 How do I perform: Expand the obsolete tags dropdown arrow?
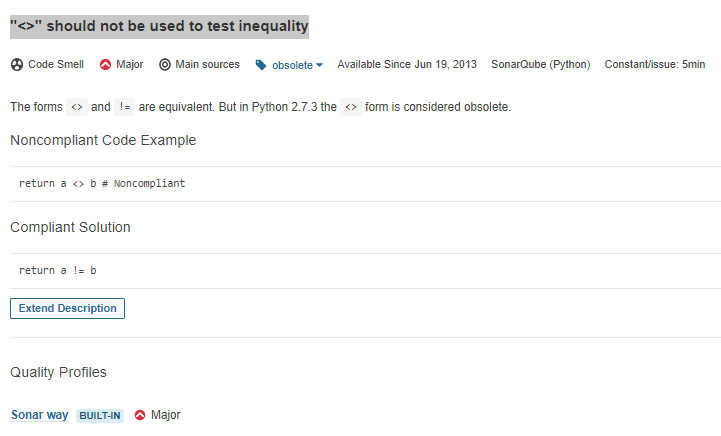coord(320,65)
